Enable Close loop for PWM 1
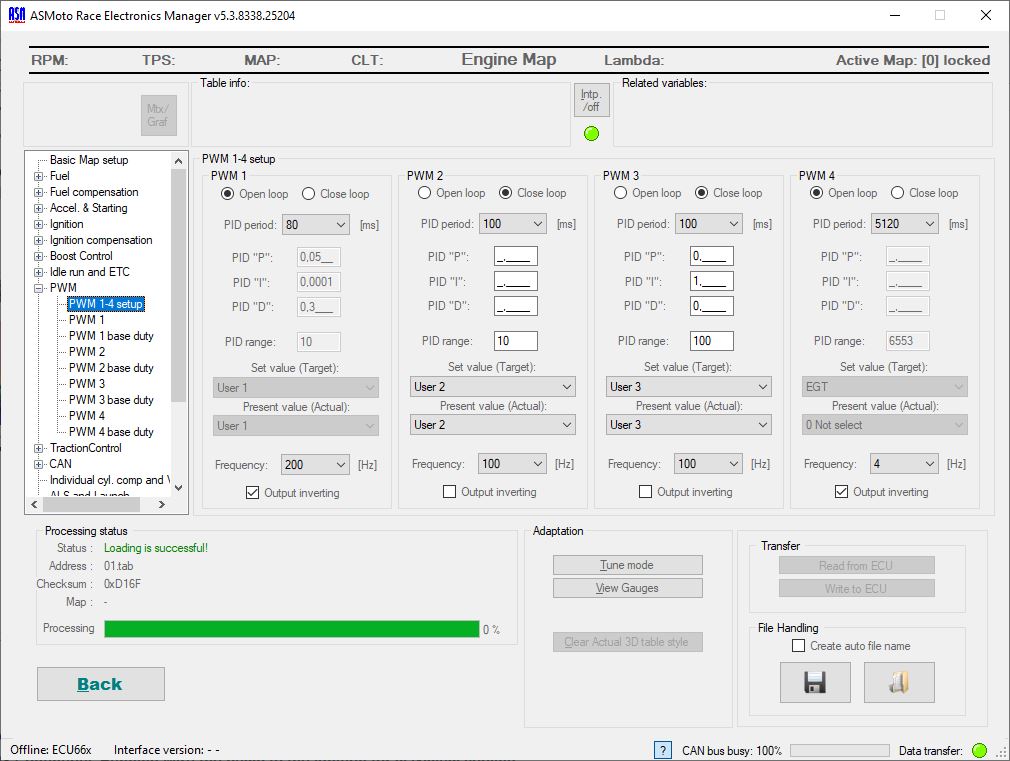The height and width of the screenshot is (761, 1010). pos(309,194)
